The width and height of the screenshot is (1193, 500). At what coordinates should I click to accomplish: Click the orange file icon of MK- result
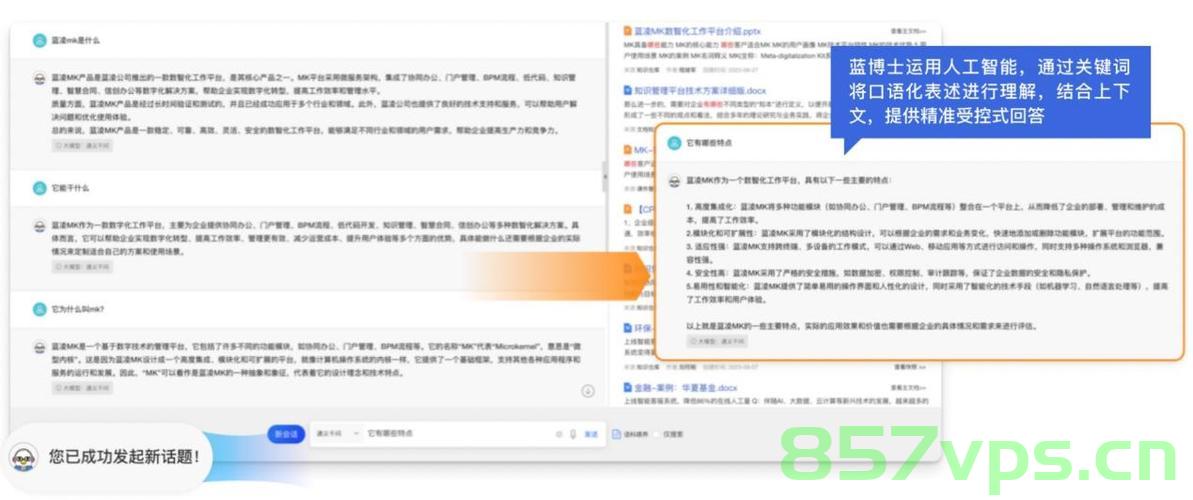[x=628, y=150]
